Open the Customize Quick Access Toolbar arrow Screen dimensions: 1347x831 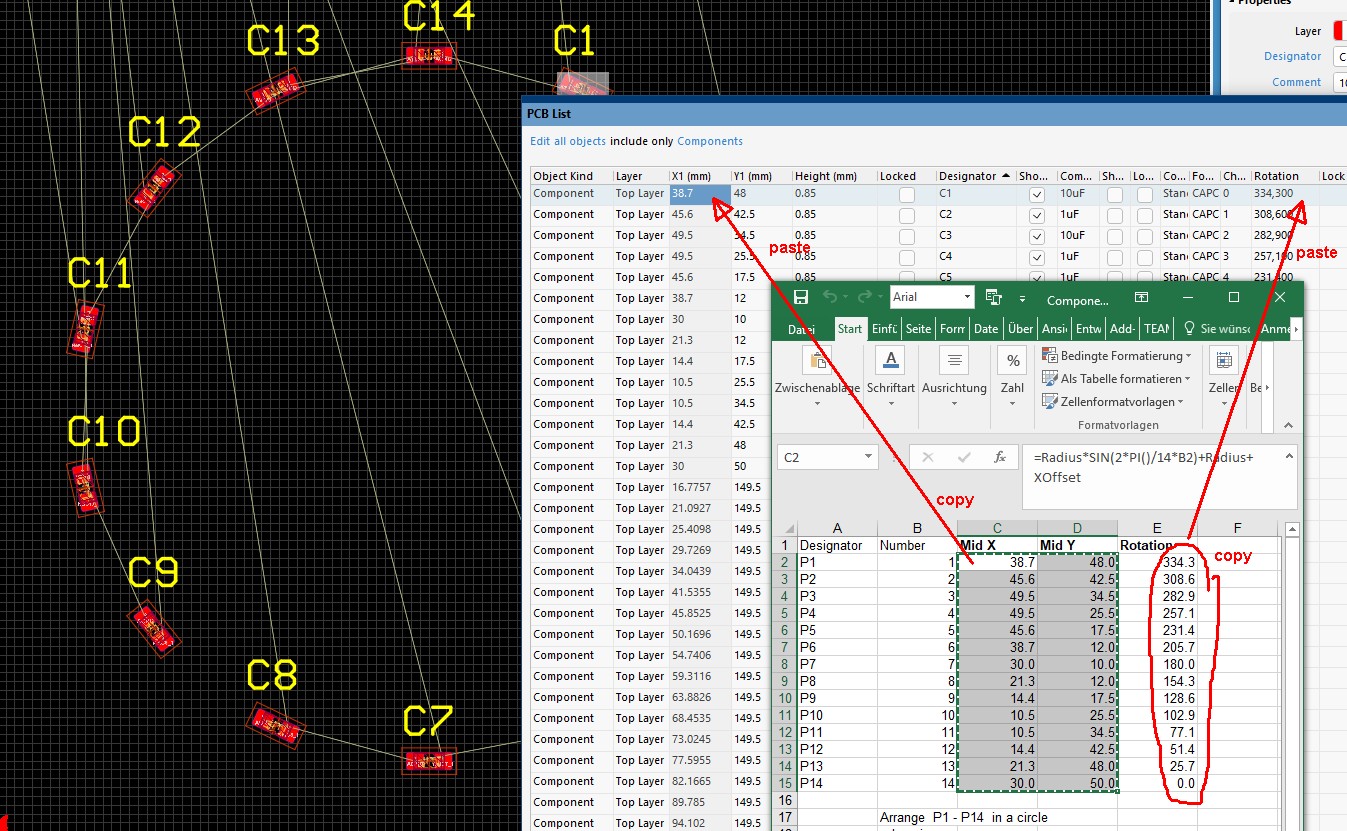point(1022,298)
